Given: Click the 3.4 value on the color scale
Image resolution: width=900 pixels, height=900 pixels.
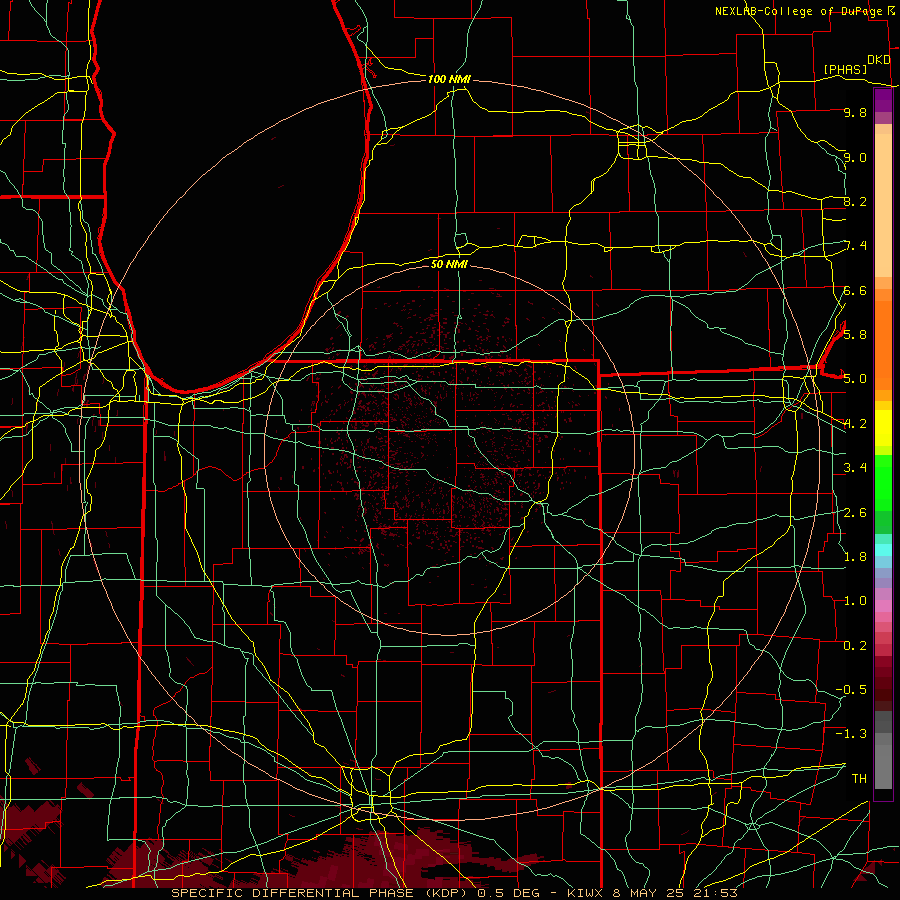Looking at the screenshot, I should pos(855,467).
